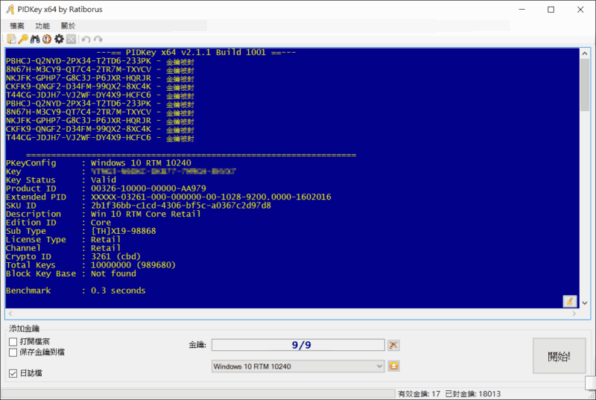Viewport: 596px width, 400px height.
Task: Click the orange icon beside Windows 10 dropdown
Action: (x=393, y=366)
